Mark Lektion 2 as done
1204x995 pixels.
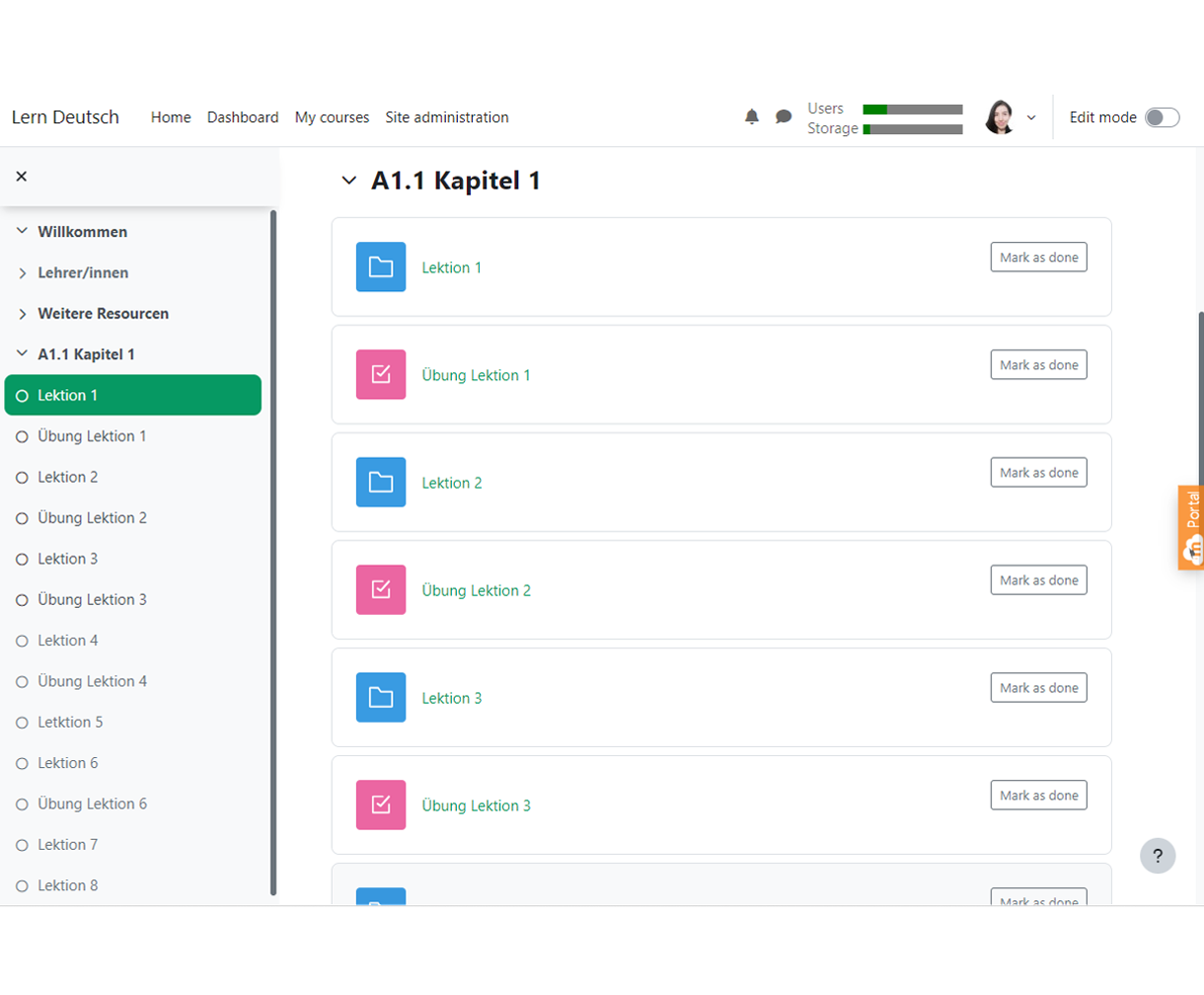pos(1038,472)
